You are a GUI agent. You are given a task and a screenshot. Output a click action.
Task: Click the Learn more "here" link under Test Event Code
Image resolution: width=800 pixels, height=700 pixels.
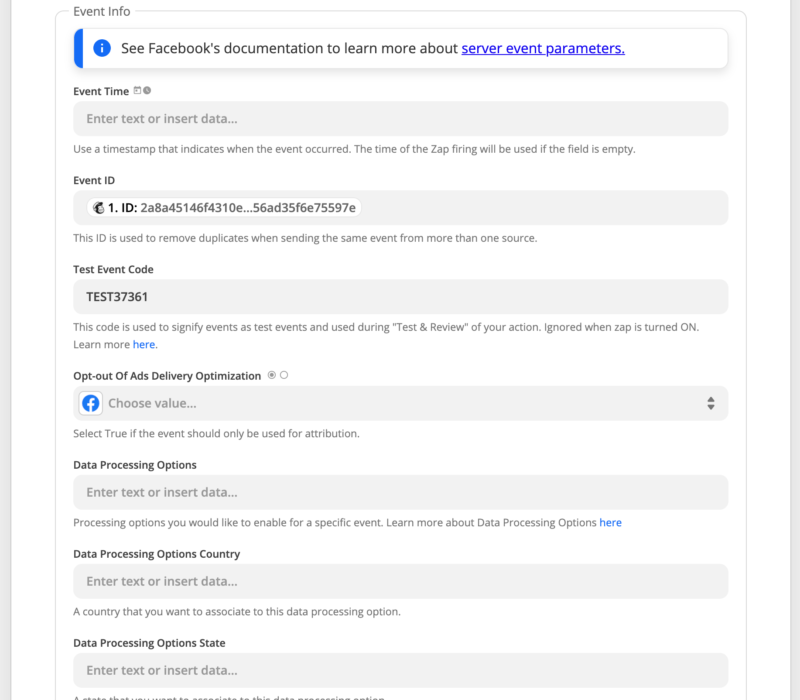tap(144, 344)
